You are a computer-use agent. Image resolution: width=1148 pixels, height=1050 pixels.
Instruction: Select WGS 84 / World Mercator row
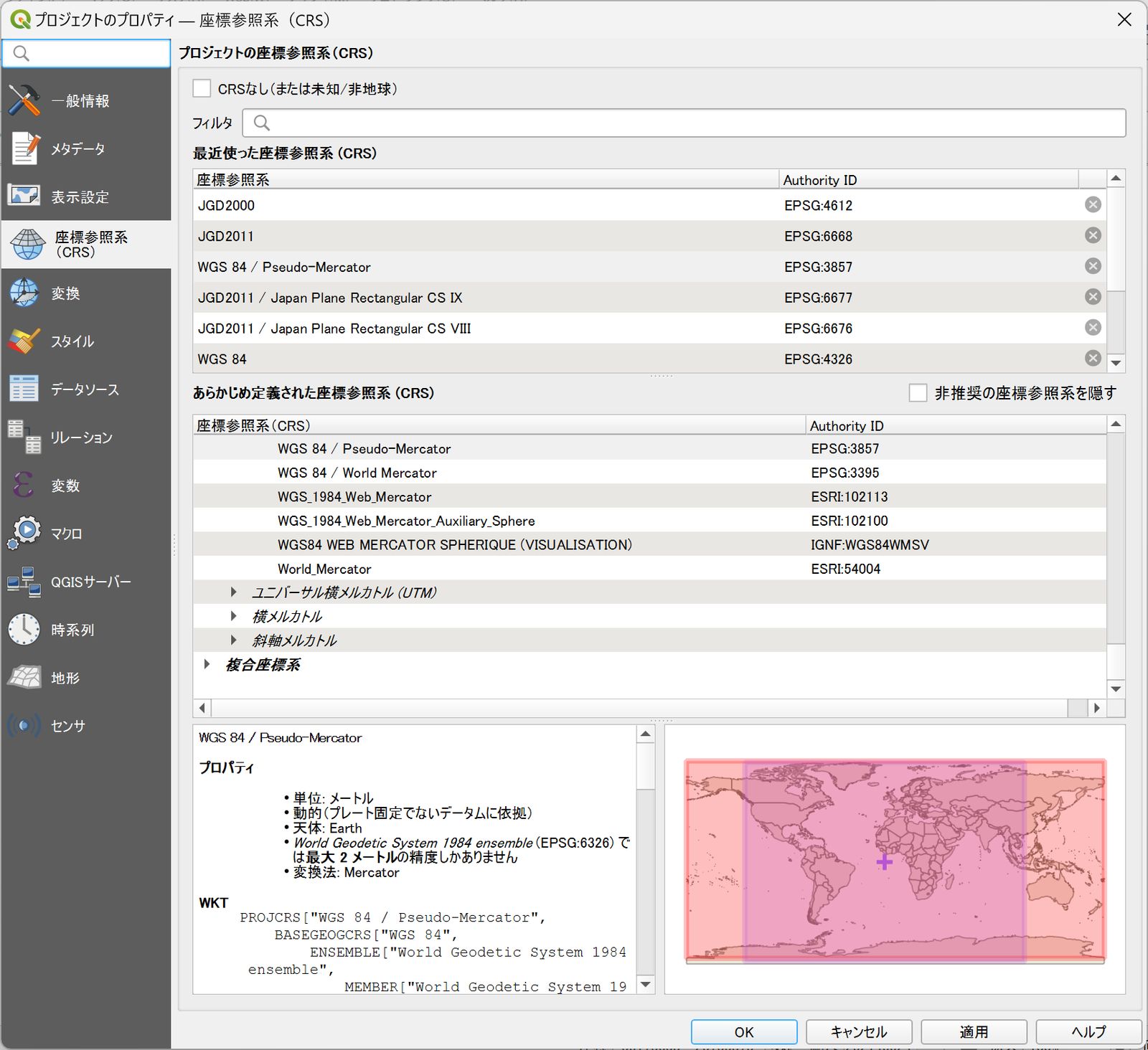pos(649,473)
